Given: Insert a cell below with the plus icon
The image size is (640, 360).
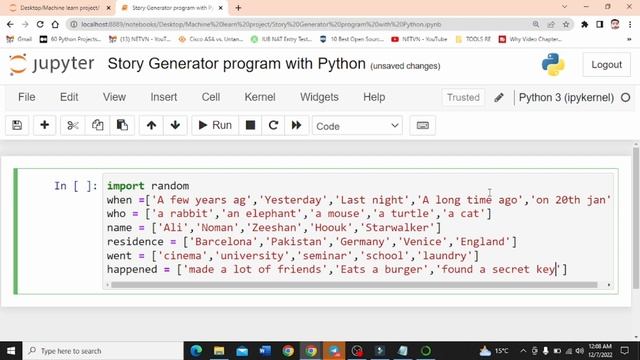Looking at the screenshot, I should (44, 125).
